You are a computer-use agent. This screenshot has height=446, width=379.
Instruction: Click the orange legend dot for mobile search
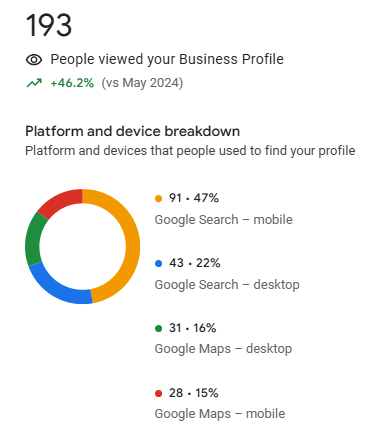click(x=159, y=198)
